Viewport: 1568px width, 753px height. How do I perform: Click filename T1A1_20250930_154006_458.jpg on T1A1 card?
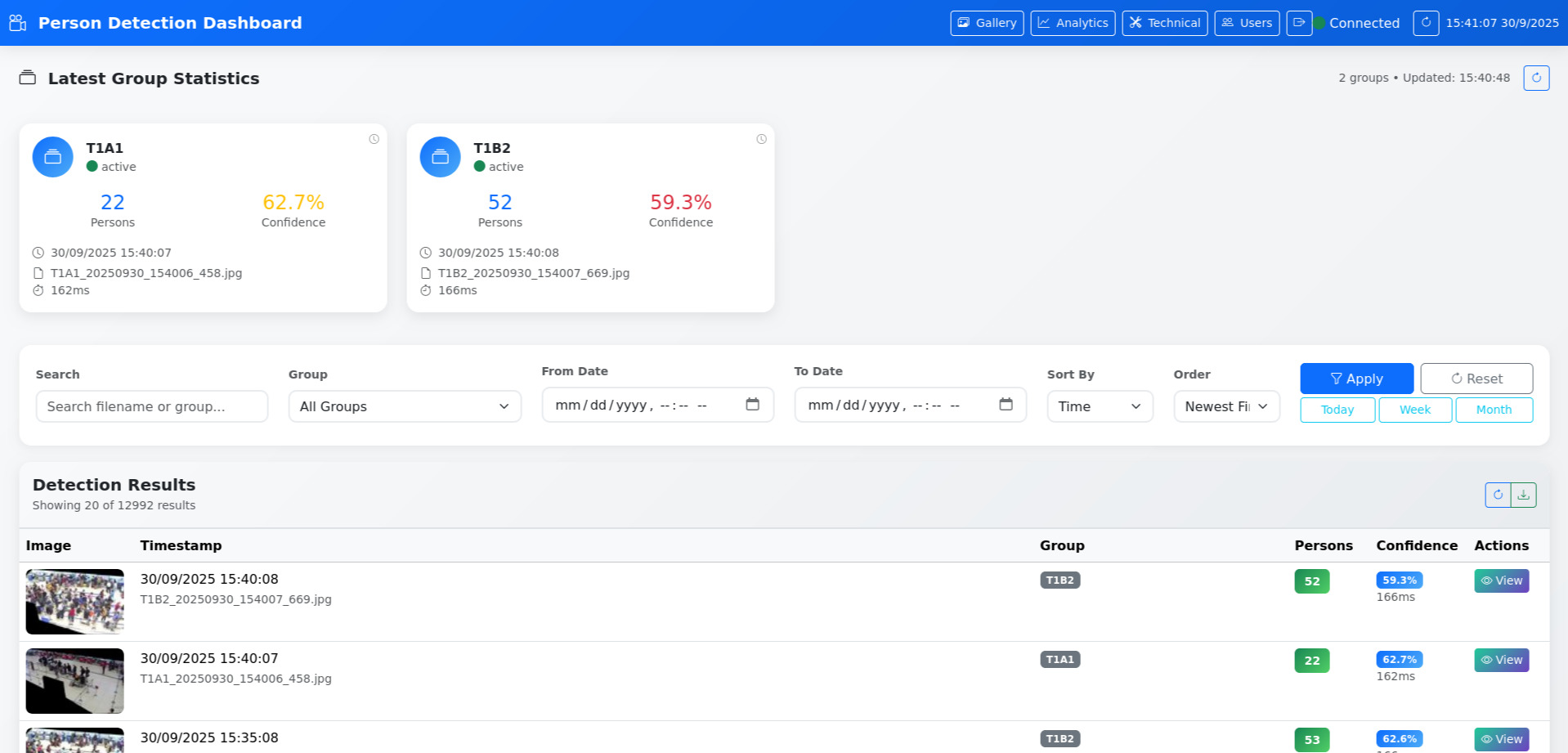[146, 273]
